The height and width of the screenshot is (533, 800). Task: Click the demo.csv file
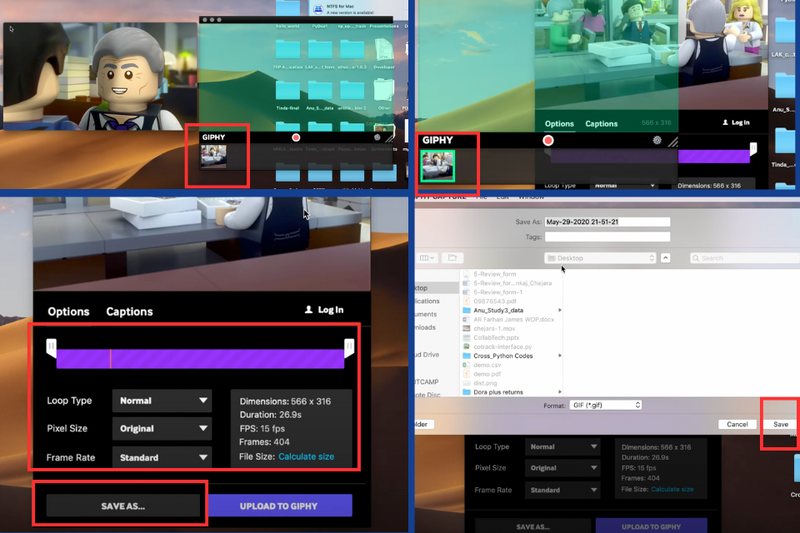(487, 365)
